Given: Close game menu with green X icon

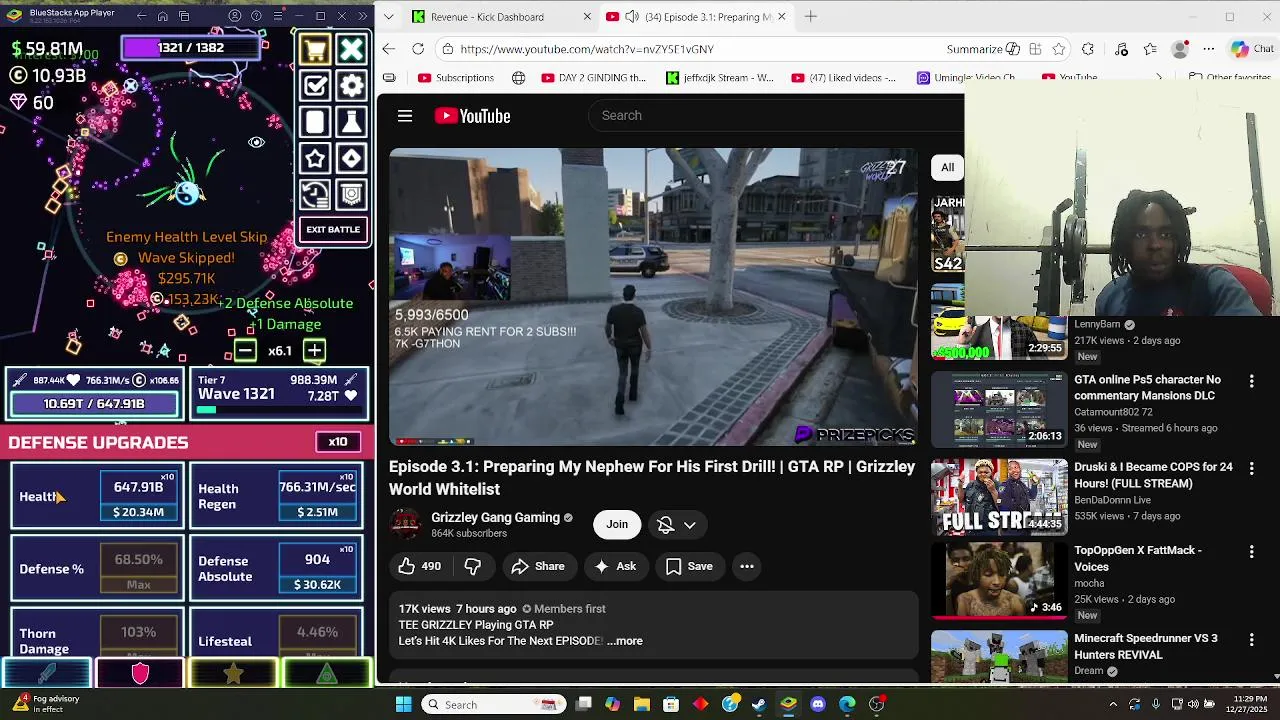Looking at the screenshot, I should [351, 49].
